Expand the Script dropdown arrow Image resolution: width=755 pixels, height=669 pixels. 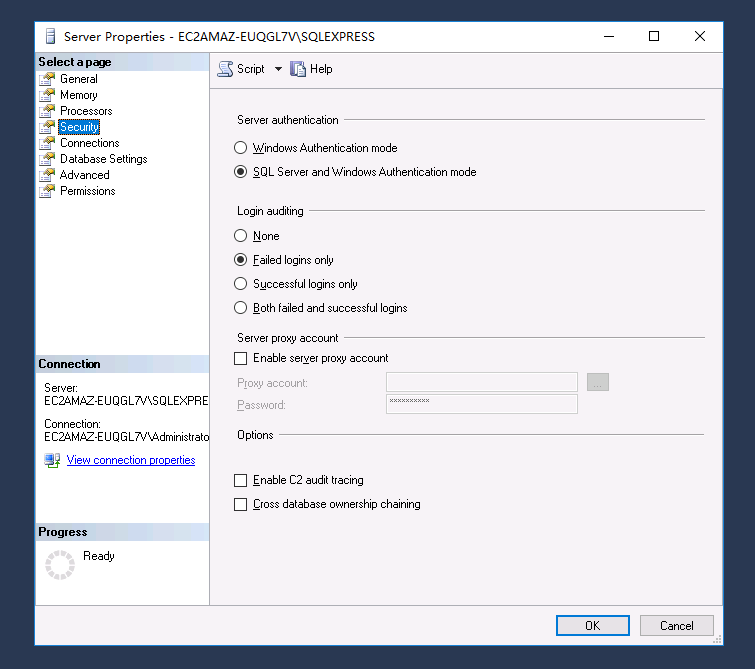coord(278,69)
